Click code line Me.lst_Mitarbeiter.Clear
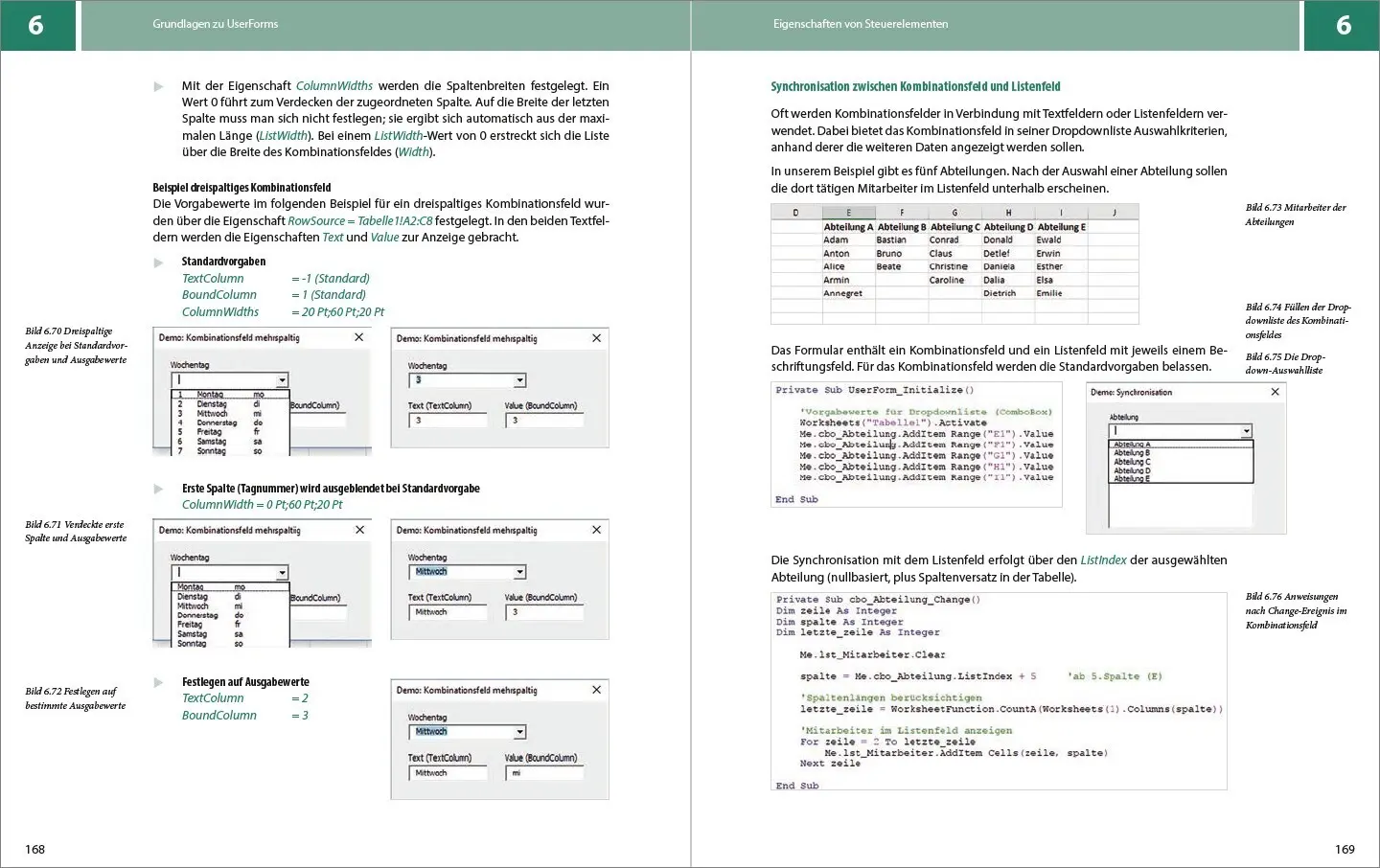 coord(873,655)
